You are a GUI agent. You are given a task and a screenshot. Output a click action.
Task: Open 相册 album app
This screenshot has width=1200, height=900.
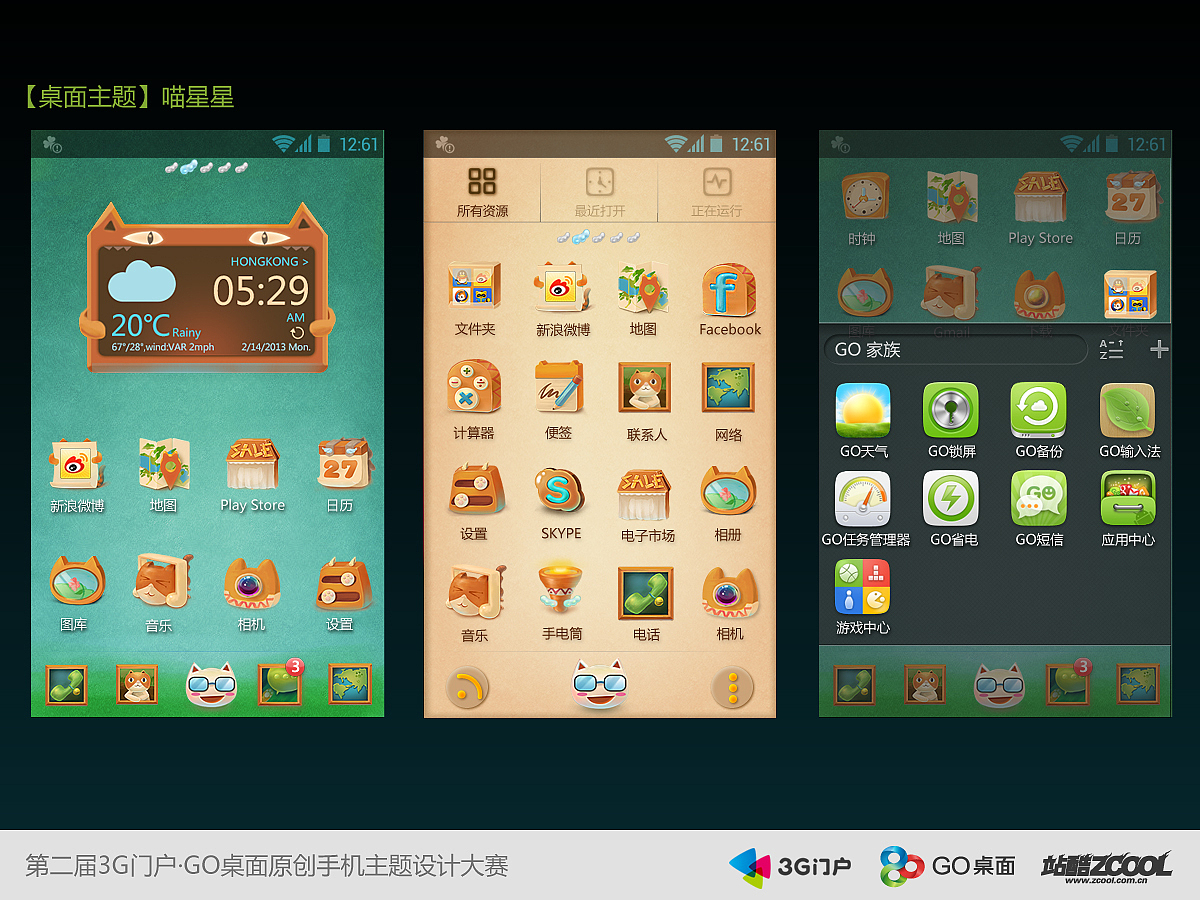click(x=728, y=492)
